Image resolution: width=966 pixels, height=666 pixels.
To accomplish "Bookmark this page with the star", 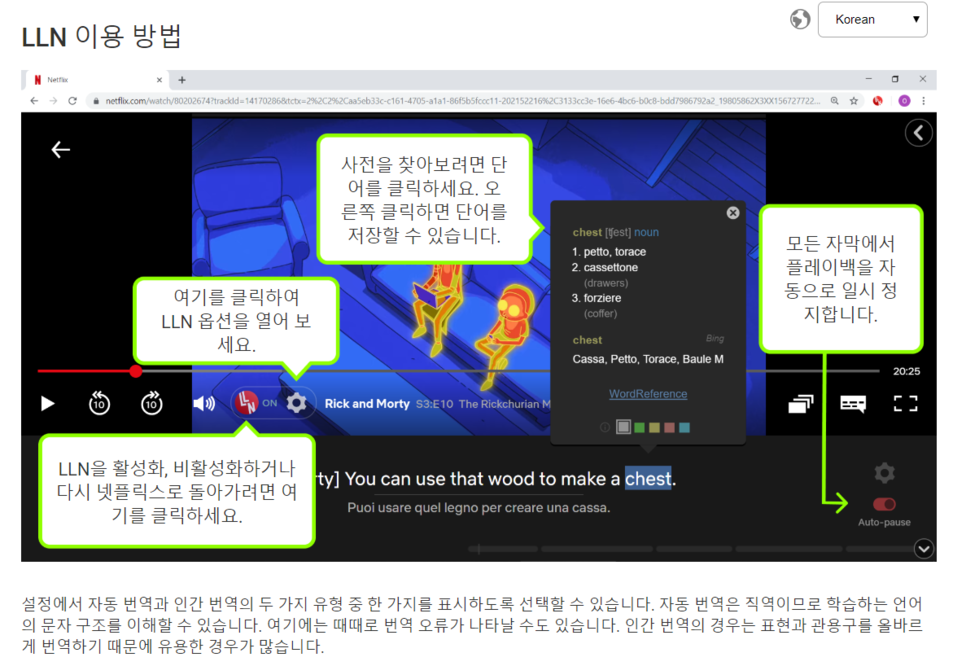I will click(854, 100).
